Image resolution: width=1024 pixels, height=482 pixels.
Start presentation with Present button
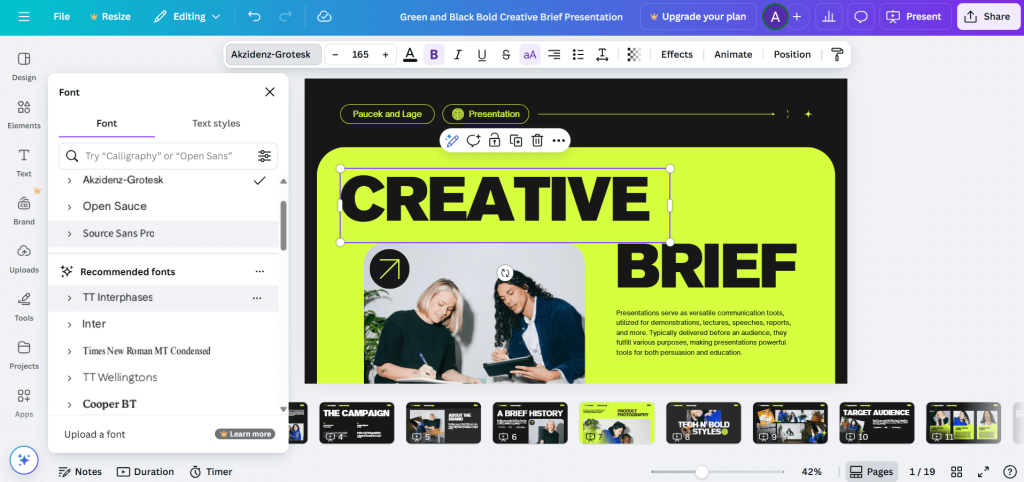[x=915, y=17]
